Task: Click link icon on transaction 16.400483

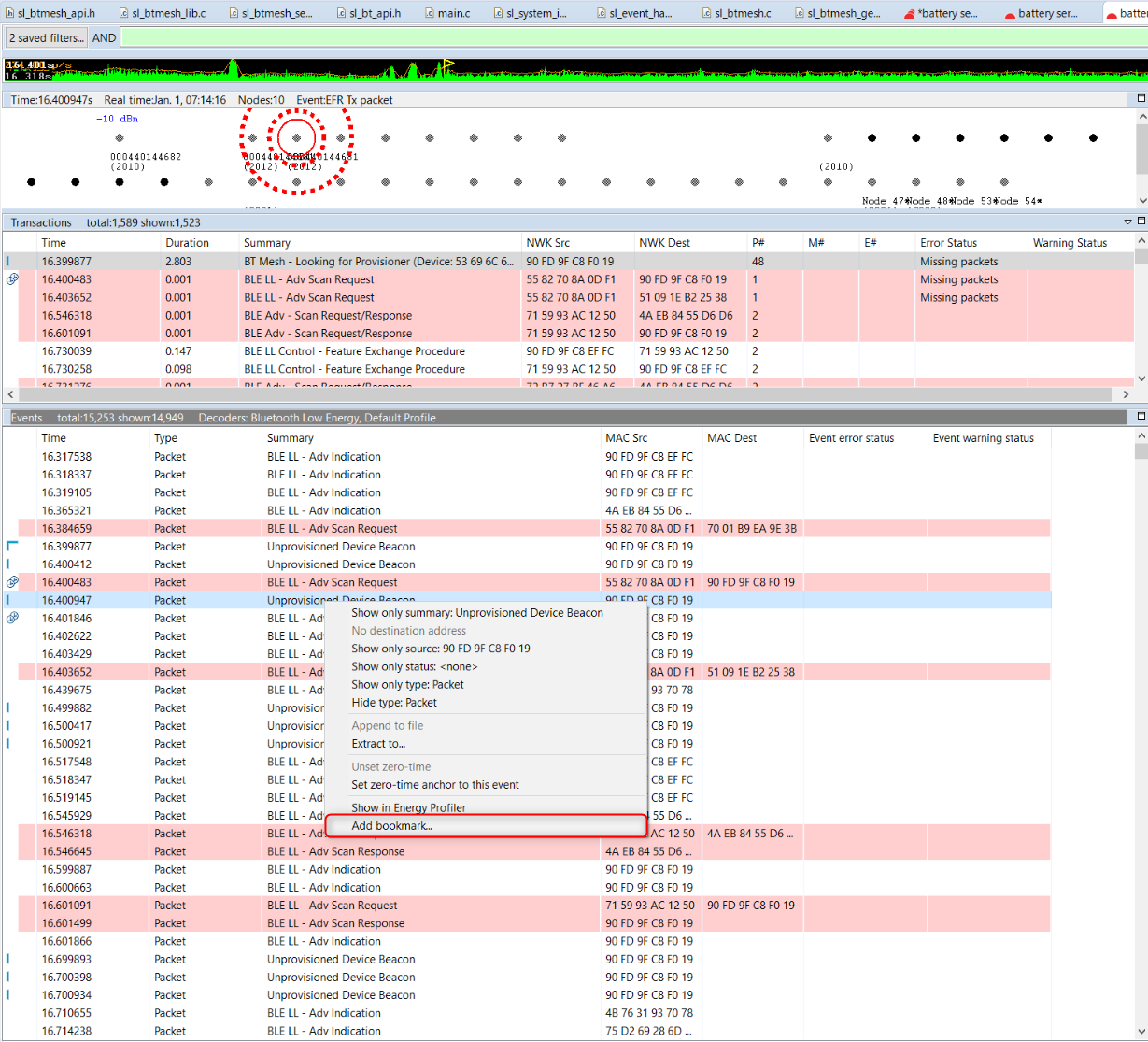Action: [12, 279]
